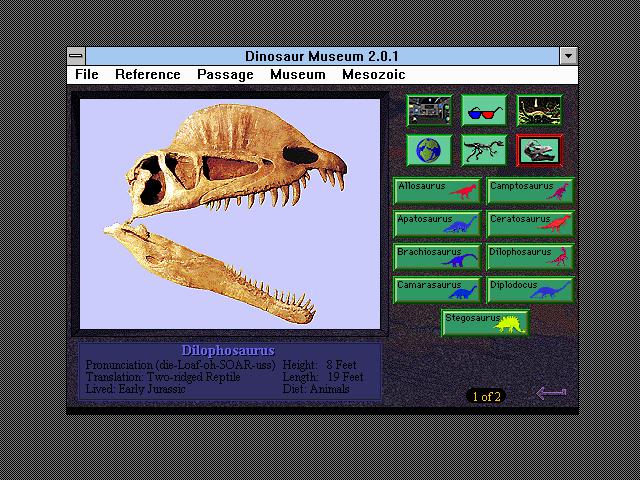Open the Brachiosaurus entry
The height and width of the screenshot is (480, 640).
437,257
